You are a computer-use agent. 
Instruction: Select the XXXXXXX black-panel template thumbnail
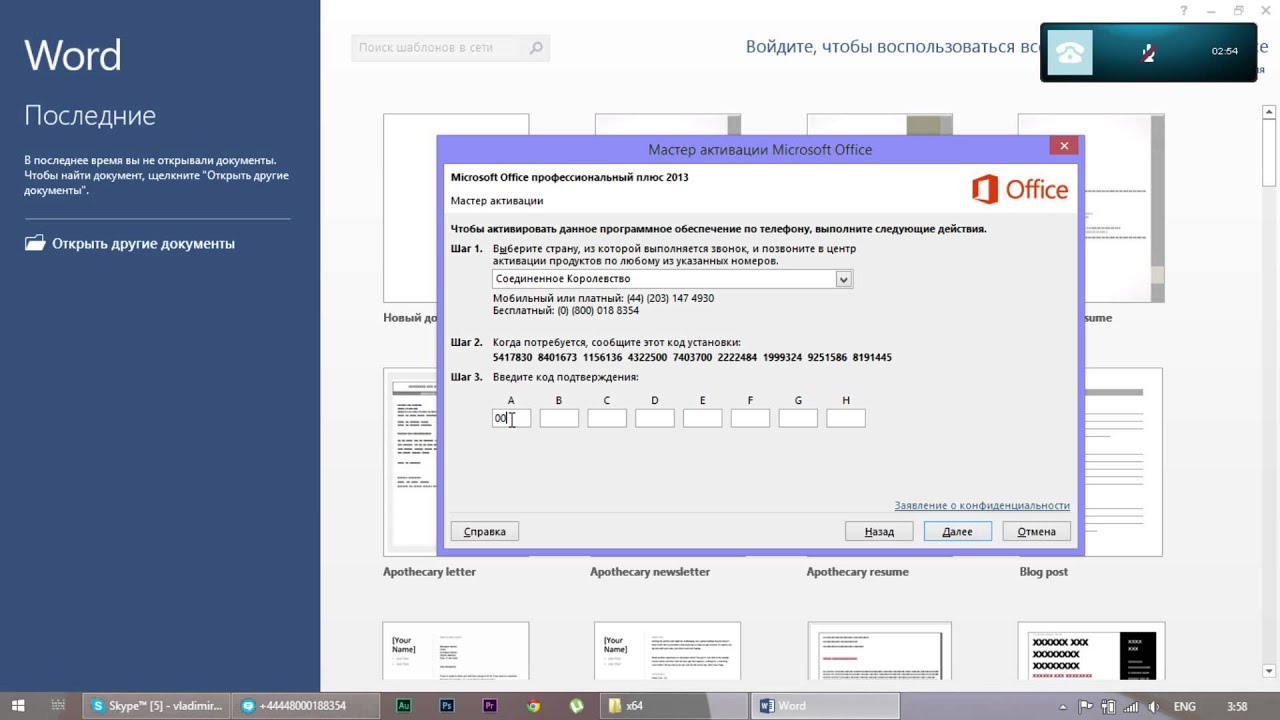point(1091,651)
